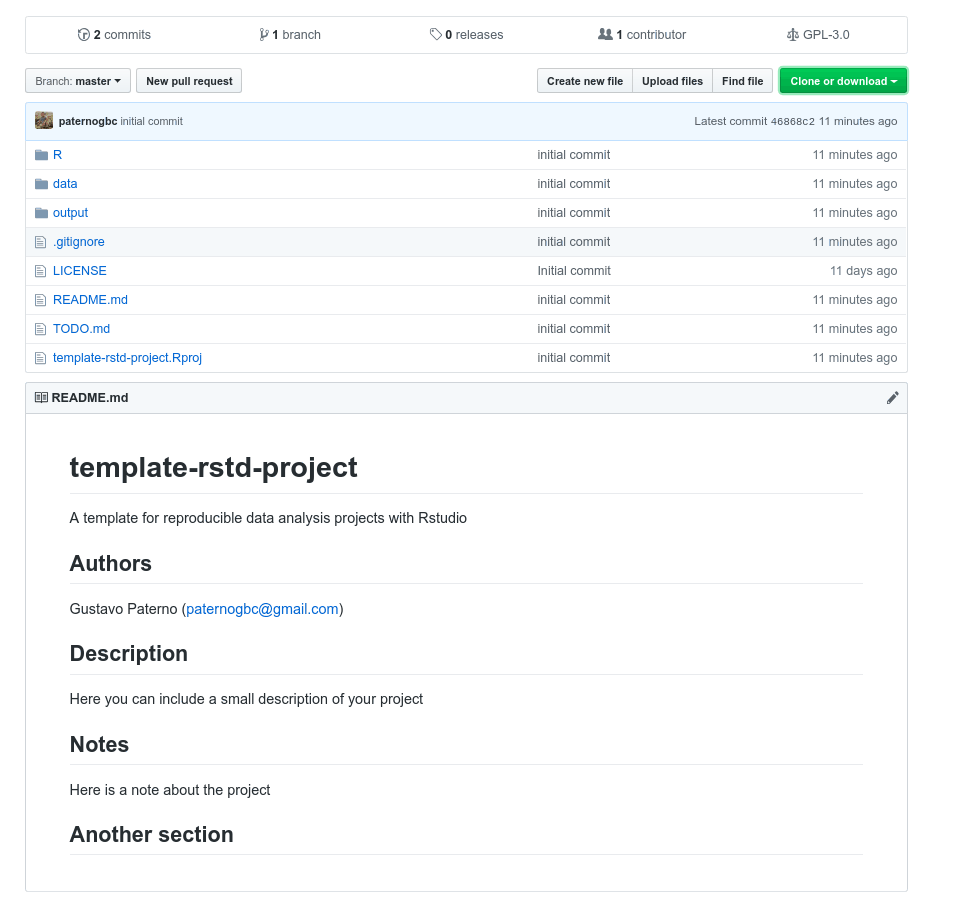Viewport: 967px width, 907px height.
Task: Open README.md in the file list
Action: [90, 300]
